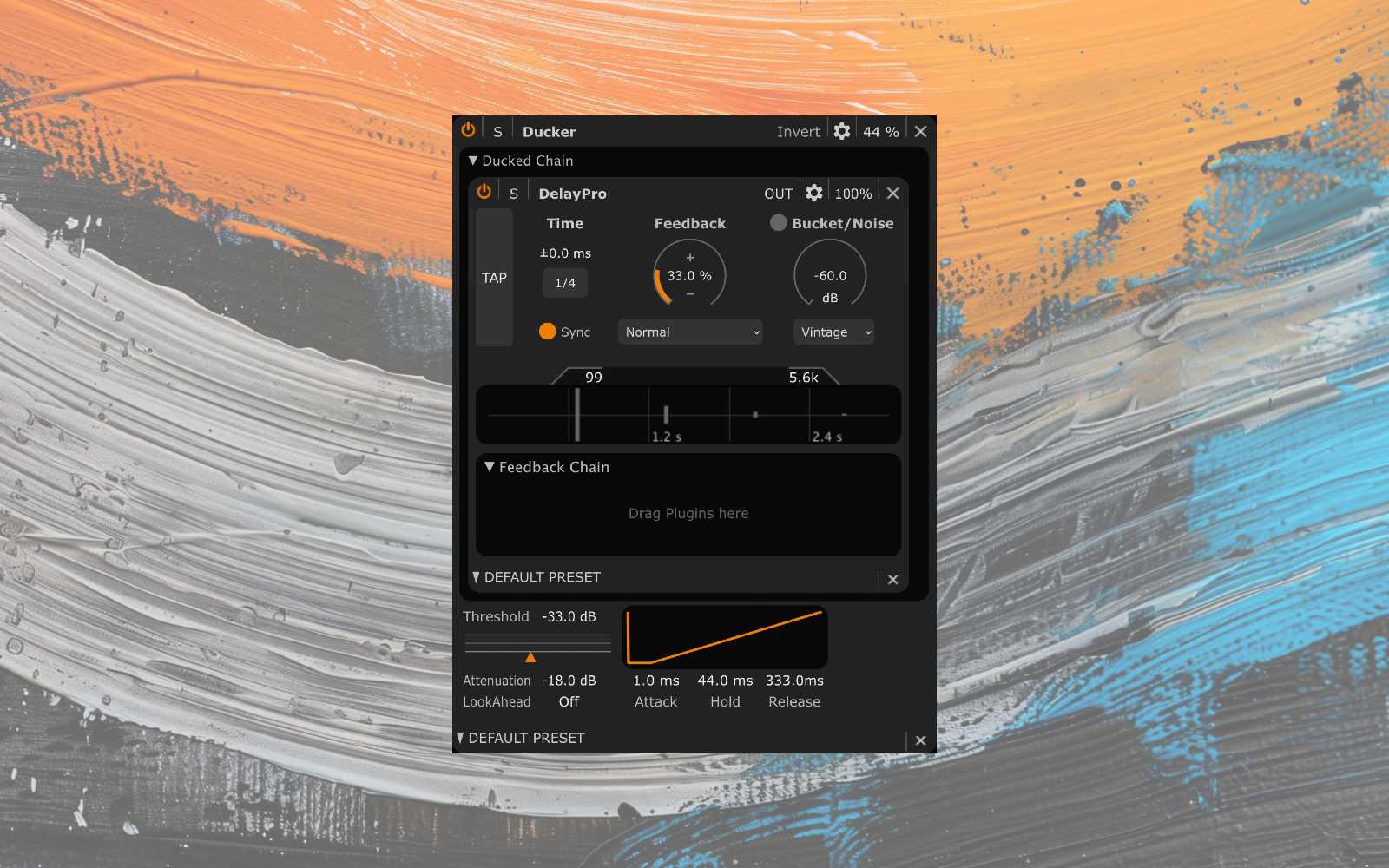Viewport: 1389px width, 868px height.
Task: Edit the 333.0ms Release value
Action: point(794,681)
